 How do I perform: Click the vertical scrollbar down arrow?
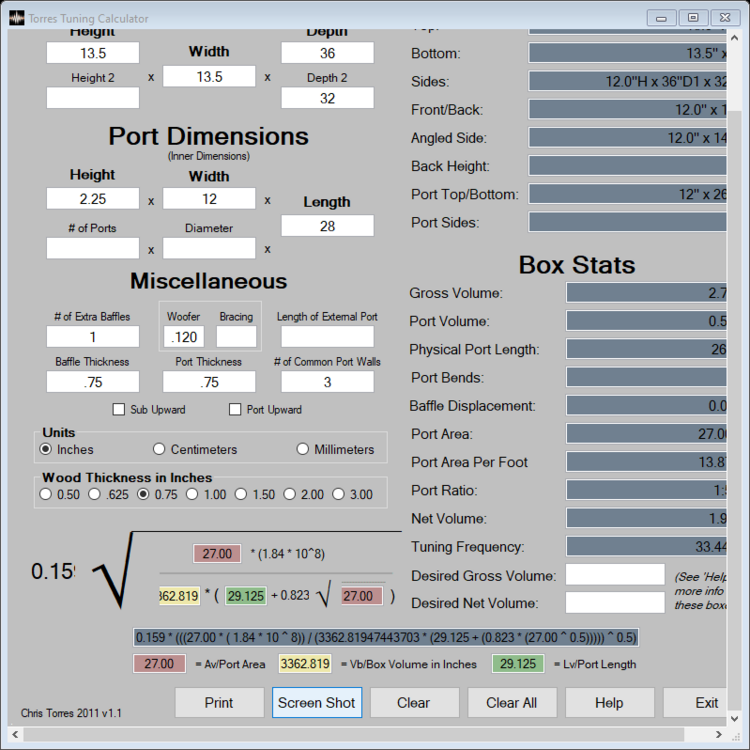tap(735, 718)
